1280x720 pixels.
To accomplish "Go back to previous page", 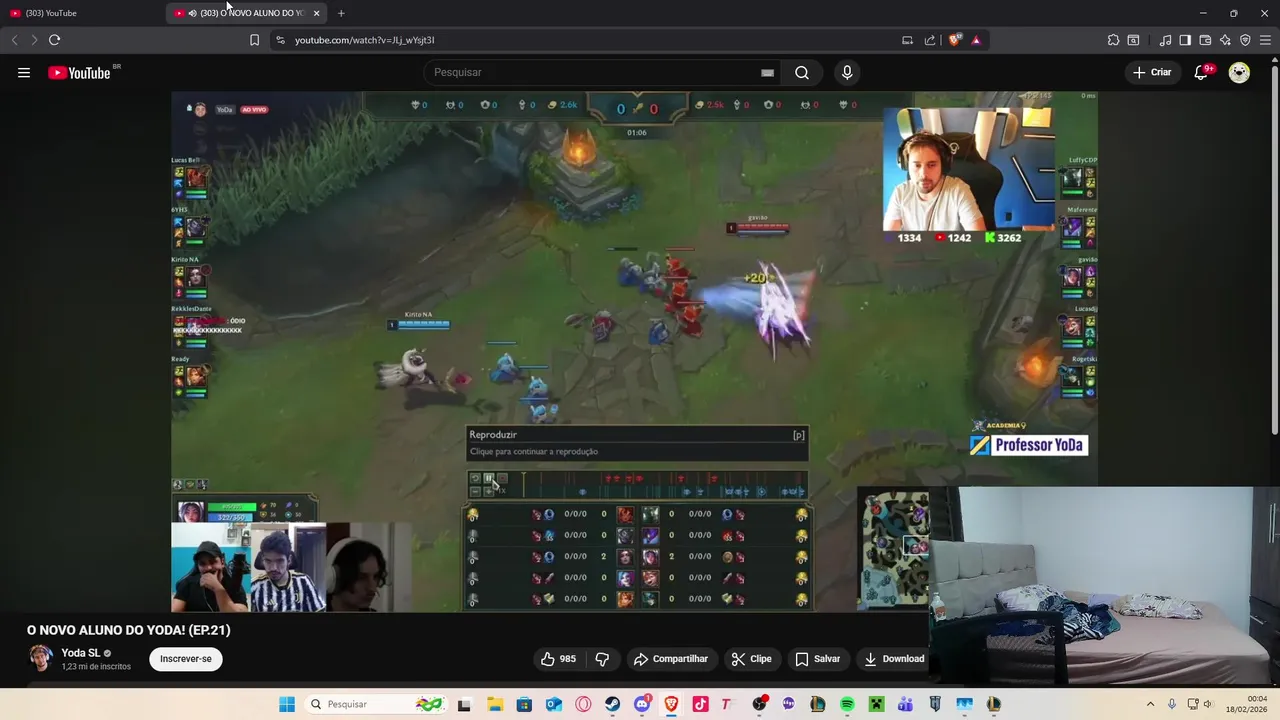I will [x=14, y=40].
